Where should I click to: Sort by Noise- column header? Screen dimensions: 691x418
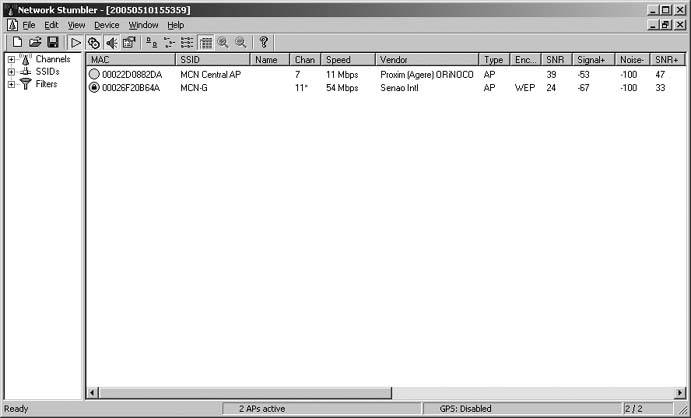[x=632, y=59]
